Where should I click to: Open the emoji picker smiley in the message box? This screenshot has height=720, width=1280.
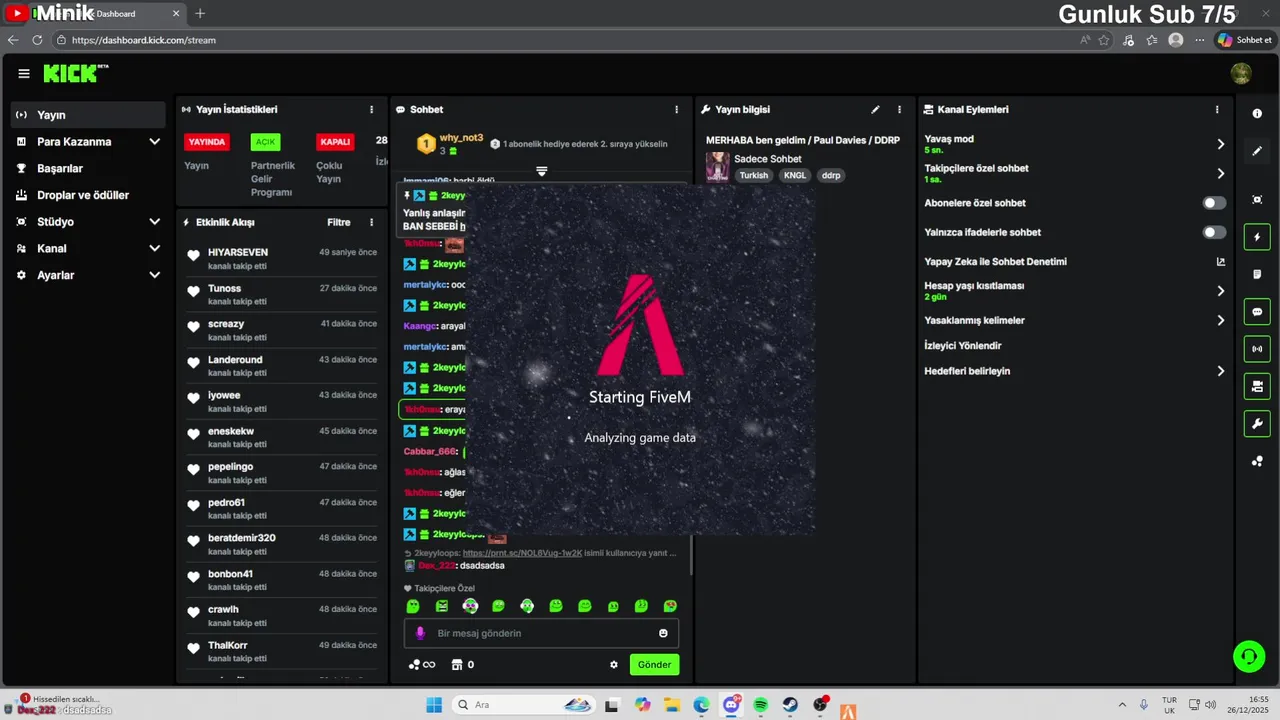tap(663, 633)
